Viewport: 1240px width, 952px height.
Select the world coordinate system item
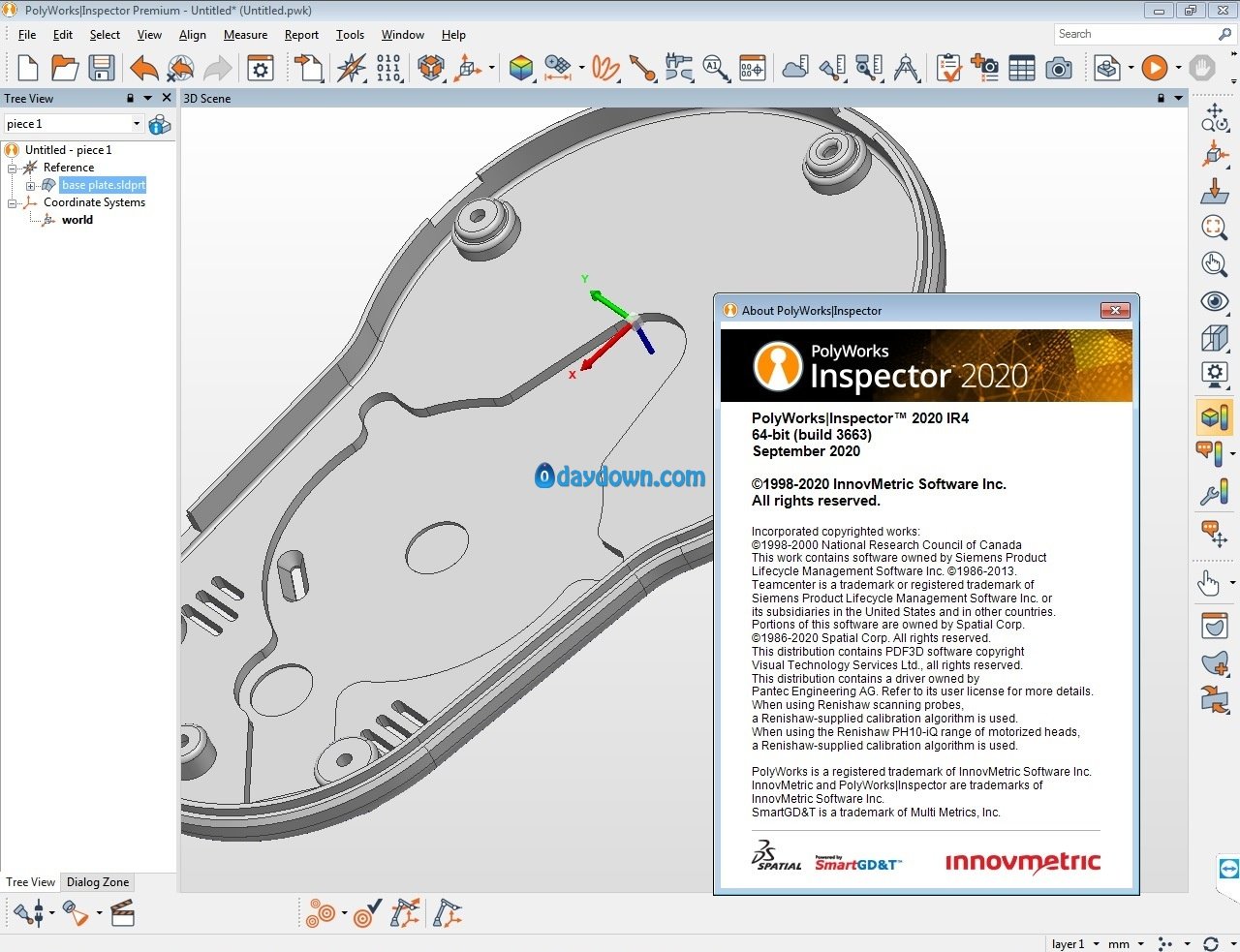(77, 220)
